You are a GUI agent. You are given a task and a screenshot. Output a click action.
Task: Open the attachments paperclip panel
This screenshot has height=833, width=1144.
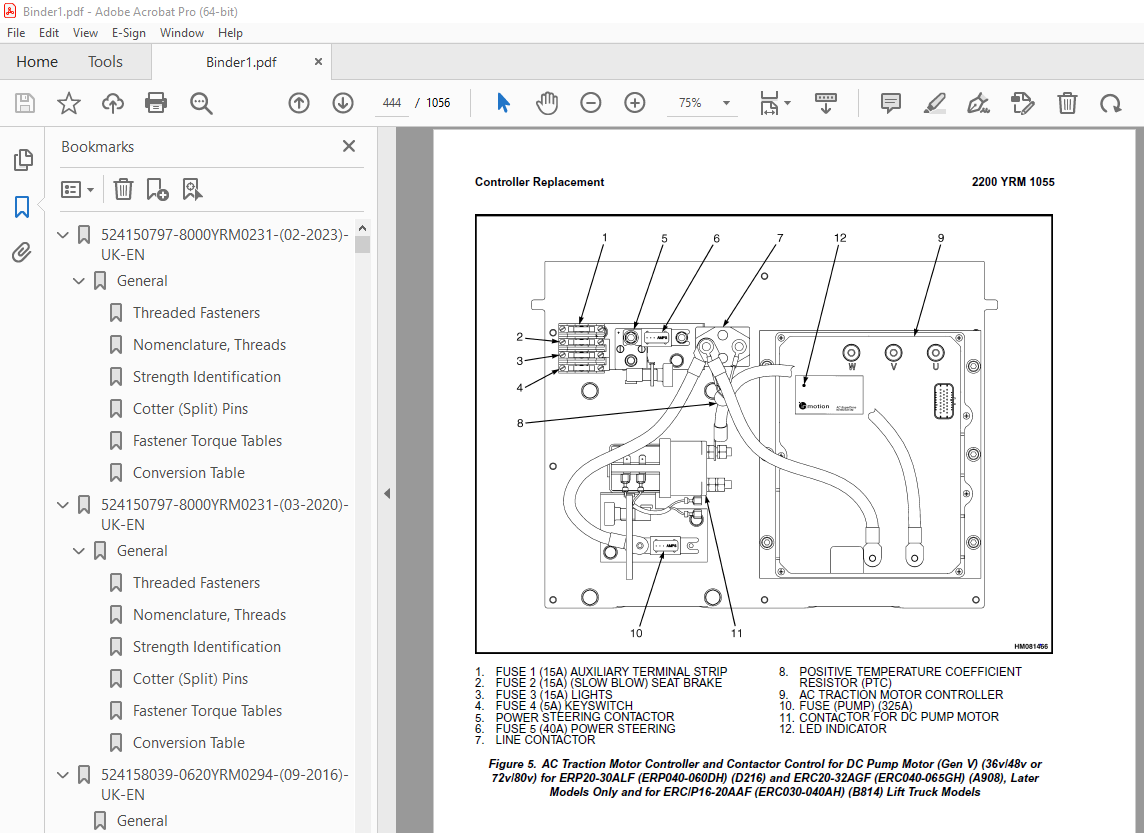(22, 252)
